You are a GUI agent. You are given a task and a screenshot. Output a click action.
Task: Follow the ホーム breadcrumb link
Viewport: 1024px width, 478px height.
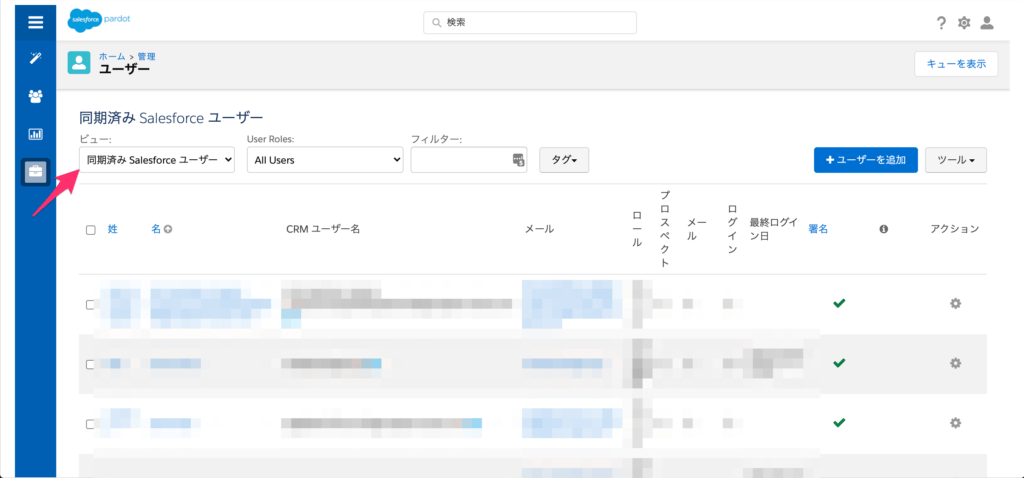pos(112,57)
